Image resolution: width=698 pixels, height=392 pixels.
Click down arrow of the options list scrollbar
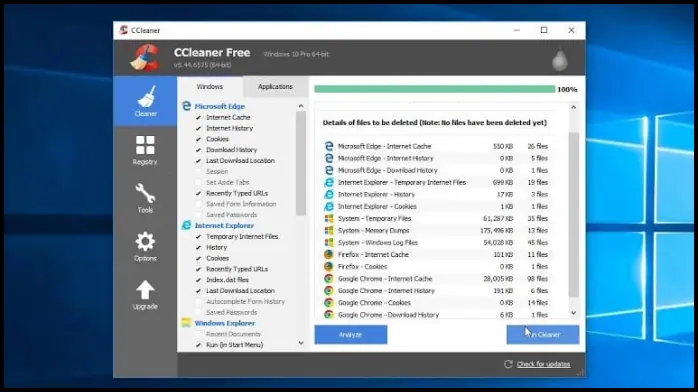tap(301, 343)
